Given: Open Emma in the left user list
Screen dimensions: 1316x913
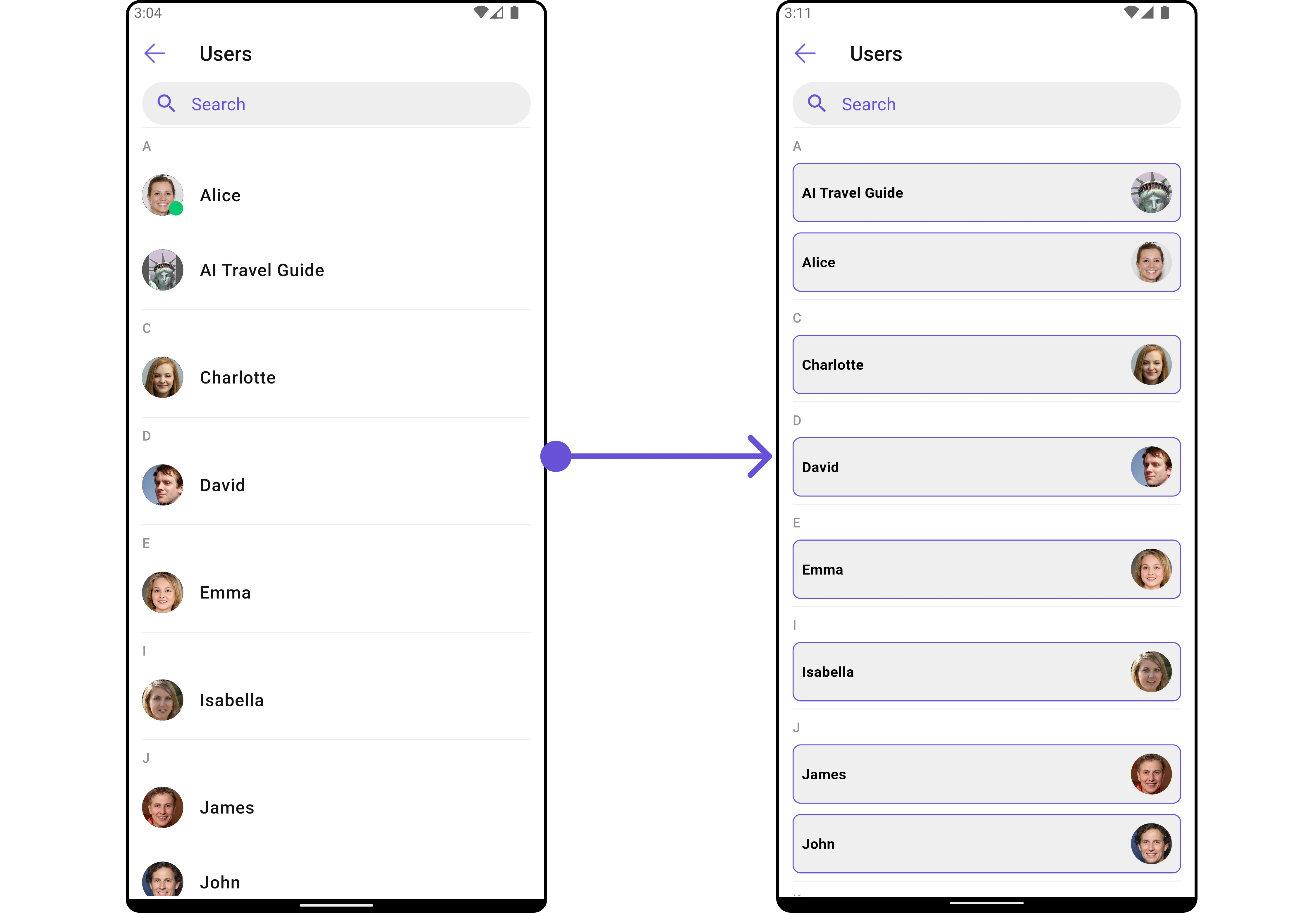Looking at the screenshot, I should coord(225,593).
